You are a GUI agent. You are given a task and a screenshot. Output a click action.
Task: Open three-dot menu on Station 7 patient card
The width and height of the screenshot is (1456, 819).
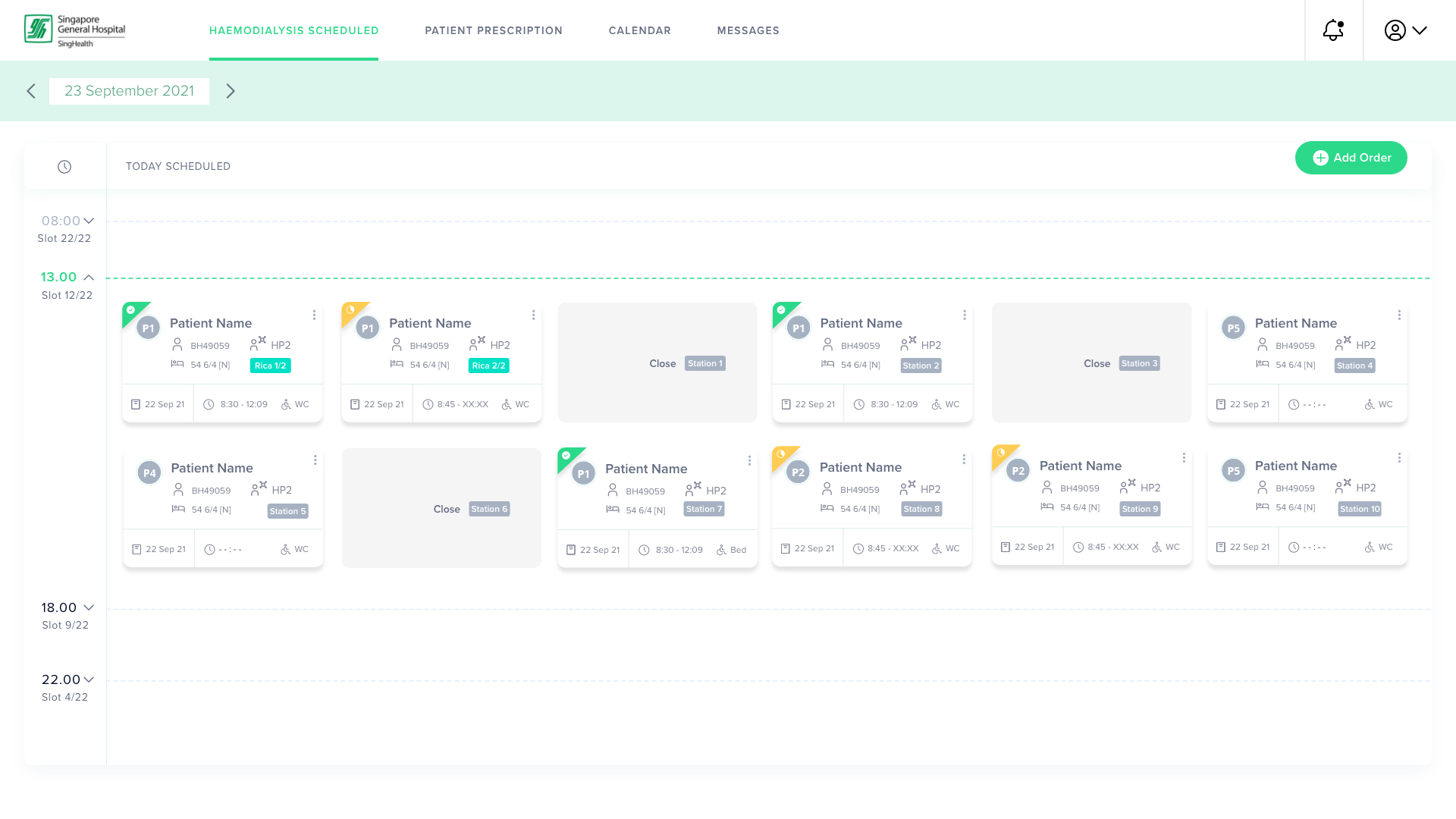coord(749,460)
